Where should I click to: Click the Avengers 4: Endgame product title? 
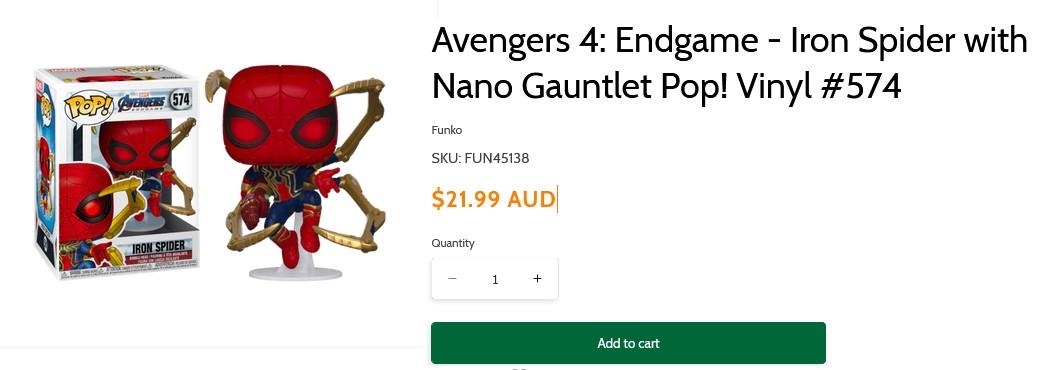coord(729,64)
